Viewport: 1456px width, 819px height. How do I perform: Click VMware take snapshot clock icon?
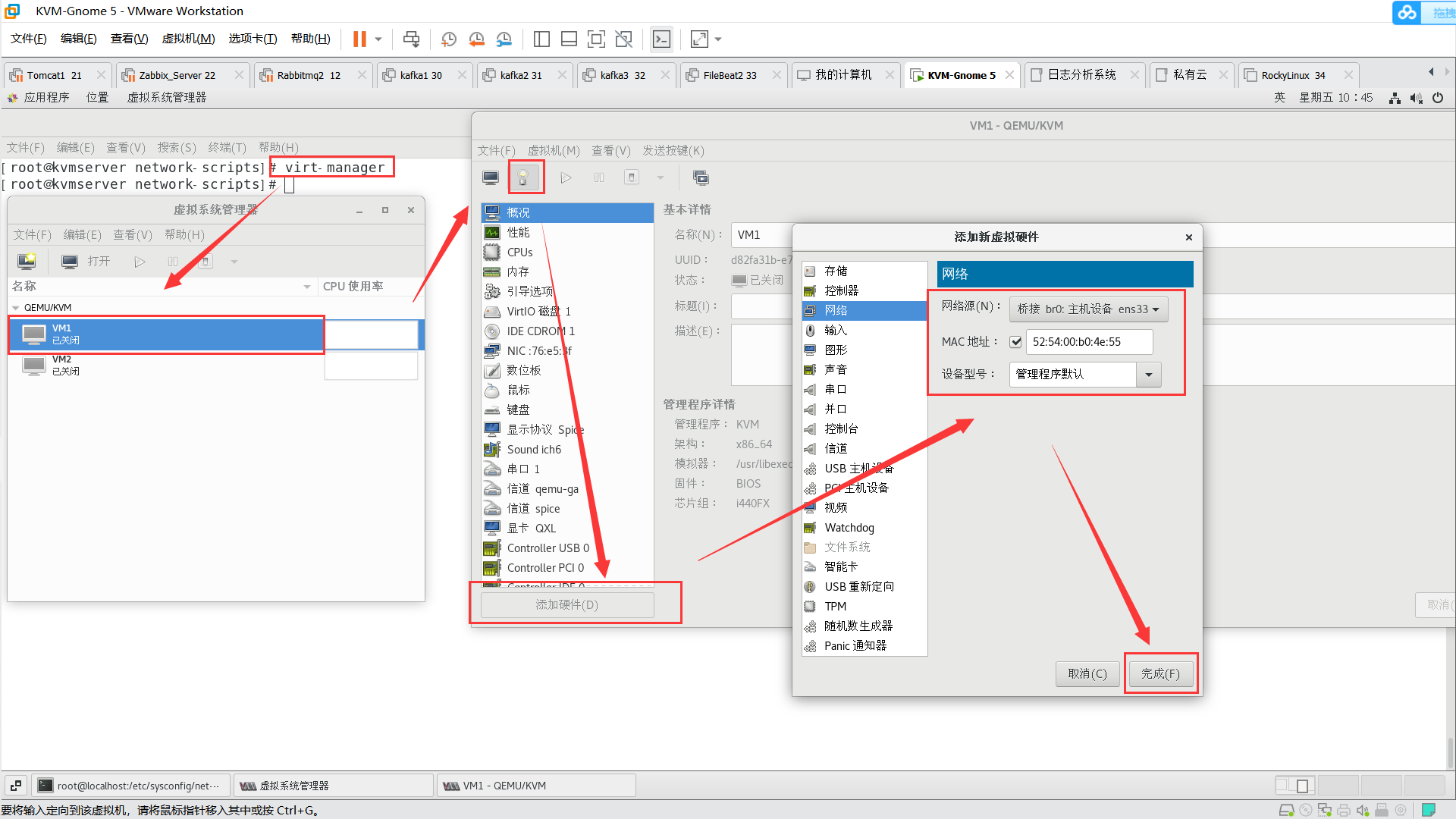point(449,39)
